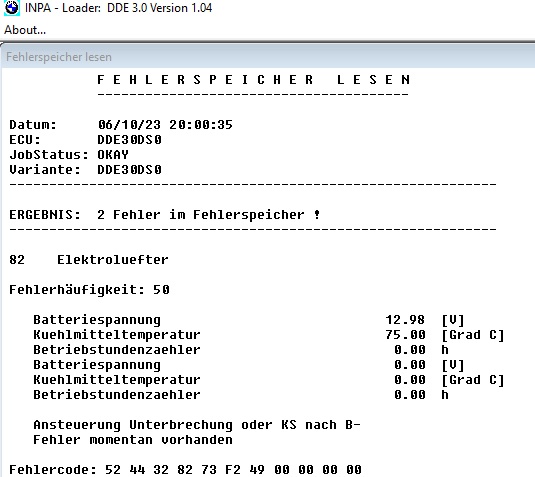Click the coolant temperature value 75.00
The width and height of the screenshot is (535, 477).
pyautogui.click(x=405, y=335)
